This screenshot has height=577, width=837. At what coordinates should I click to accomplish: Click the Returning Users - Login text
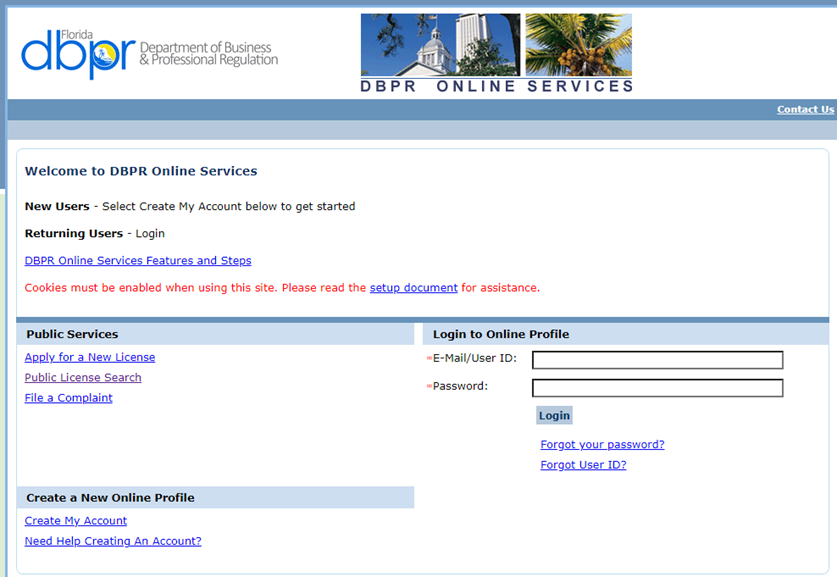[x=94, y=234]
